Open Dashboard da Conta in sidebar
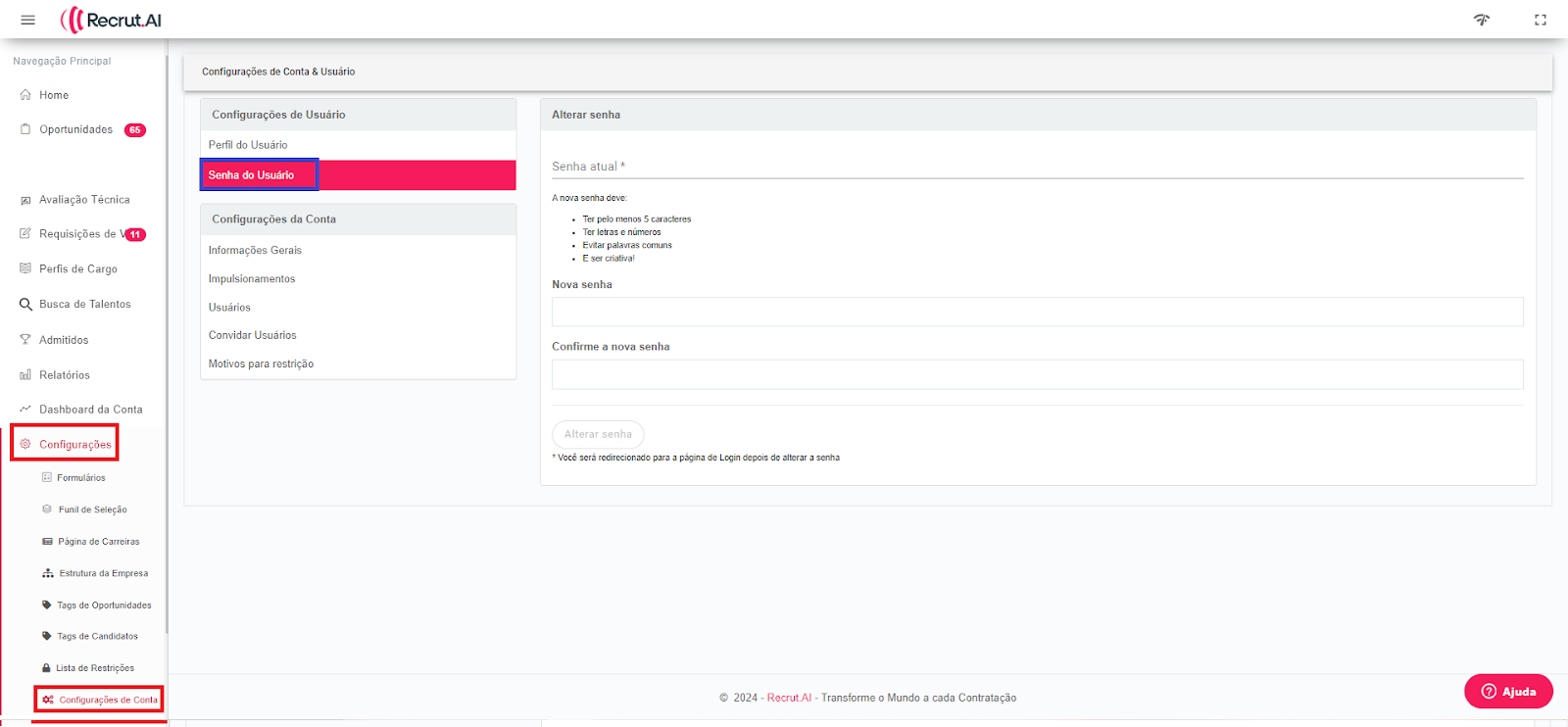Screen dimensions: 1568x727 90,410
